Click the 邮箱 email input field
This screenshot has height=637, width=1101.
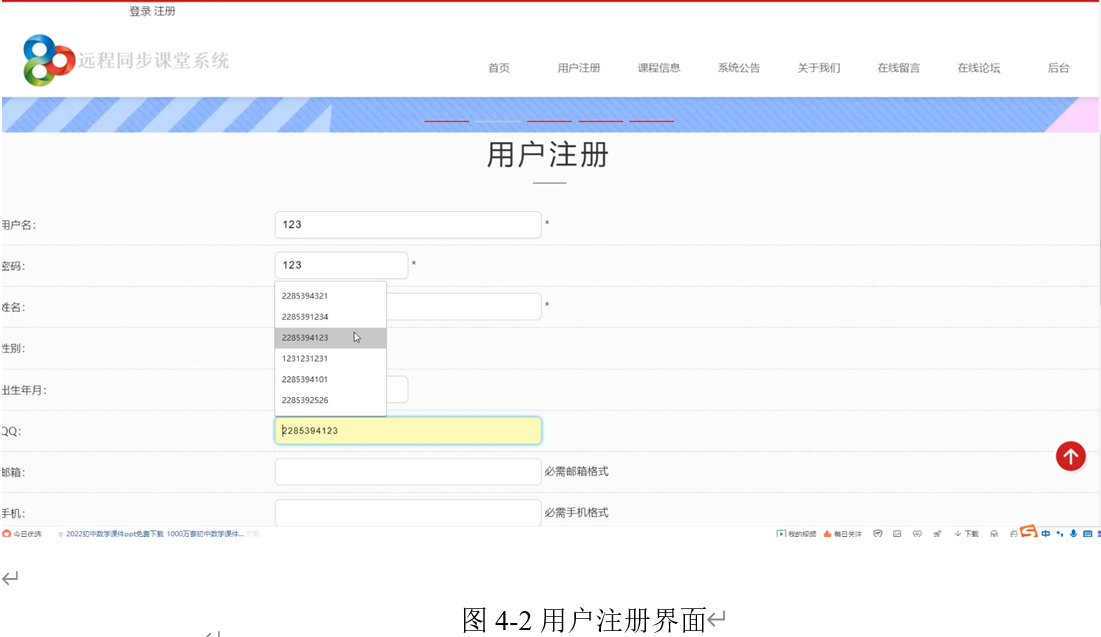coord(407,471)
